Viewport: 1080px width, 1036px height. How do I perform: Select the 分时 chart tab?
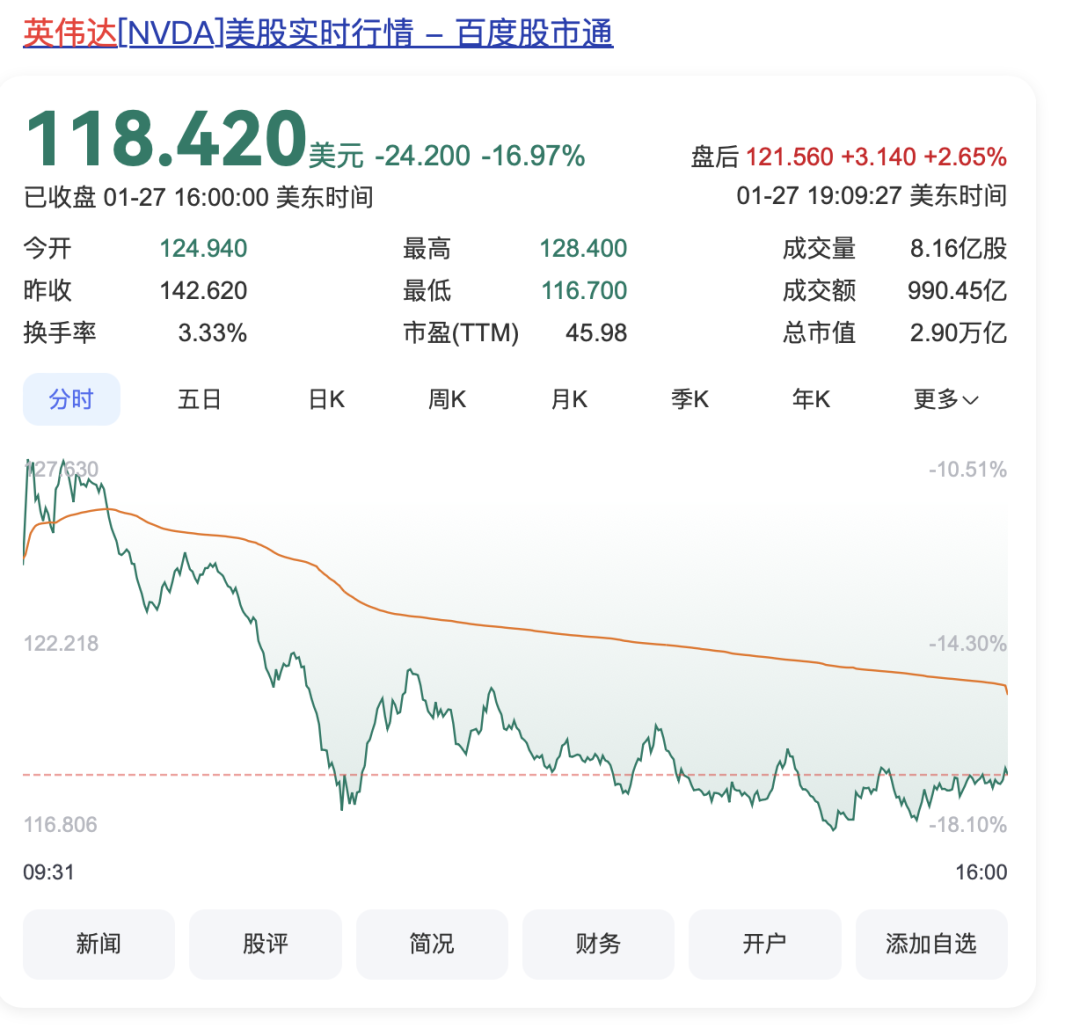point(72,400)
